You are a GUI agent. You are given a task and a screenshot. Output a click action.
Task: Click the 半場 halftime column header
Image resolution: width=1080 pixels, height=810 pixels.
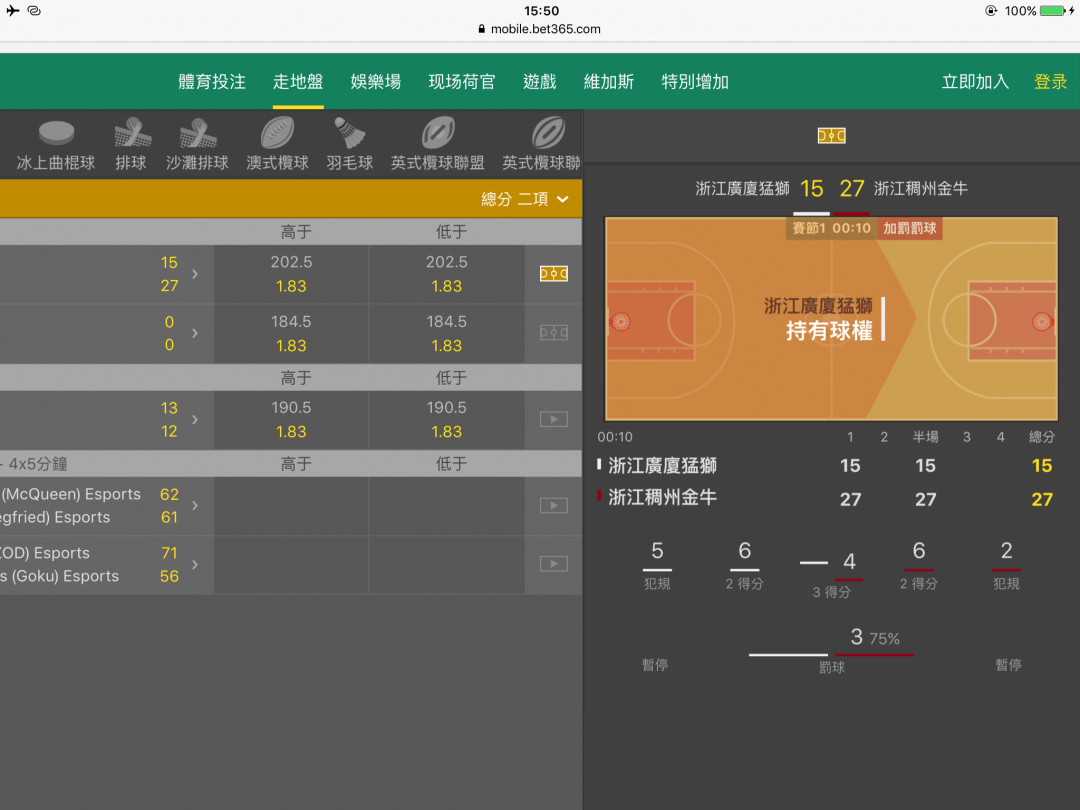pos(926,437)
